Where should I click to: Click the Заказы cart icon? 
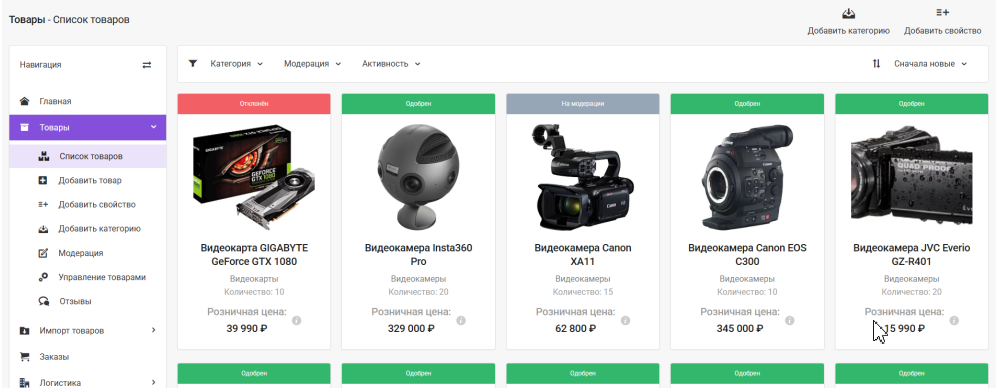[x=25, y=357]
